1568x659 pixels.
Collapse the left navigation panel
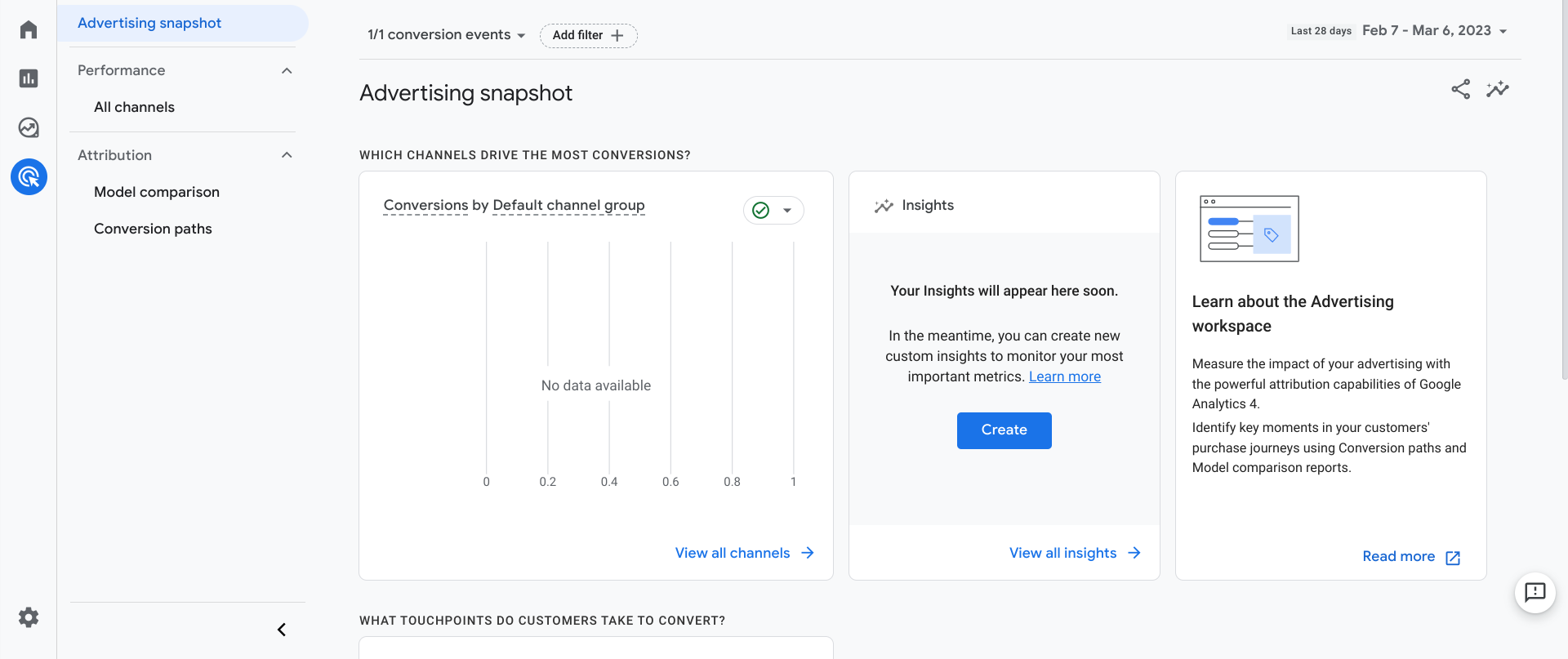(x=282, y=630)
